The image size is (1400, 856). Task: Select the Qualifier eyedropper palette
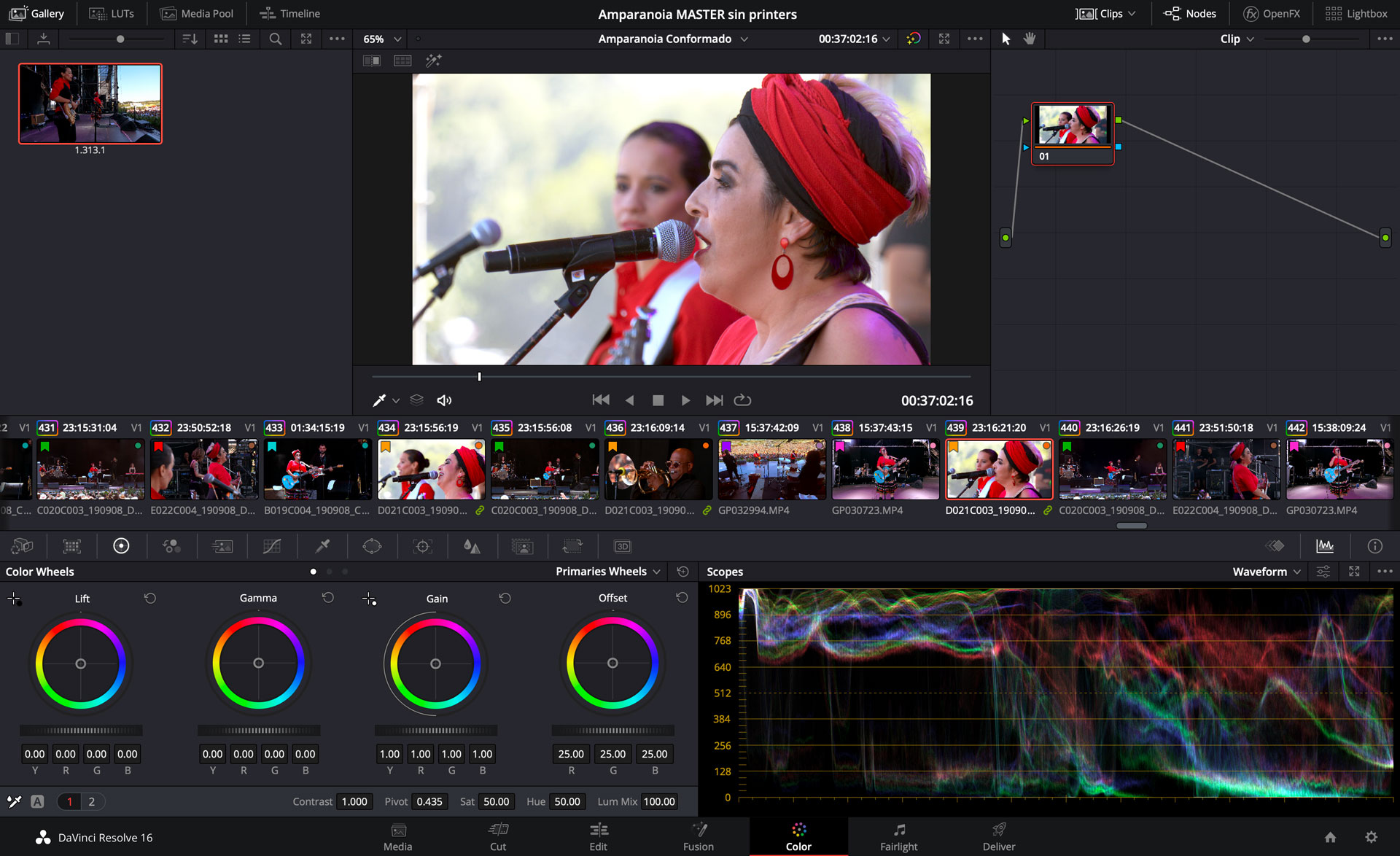(322, 546)
